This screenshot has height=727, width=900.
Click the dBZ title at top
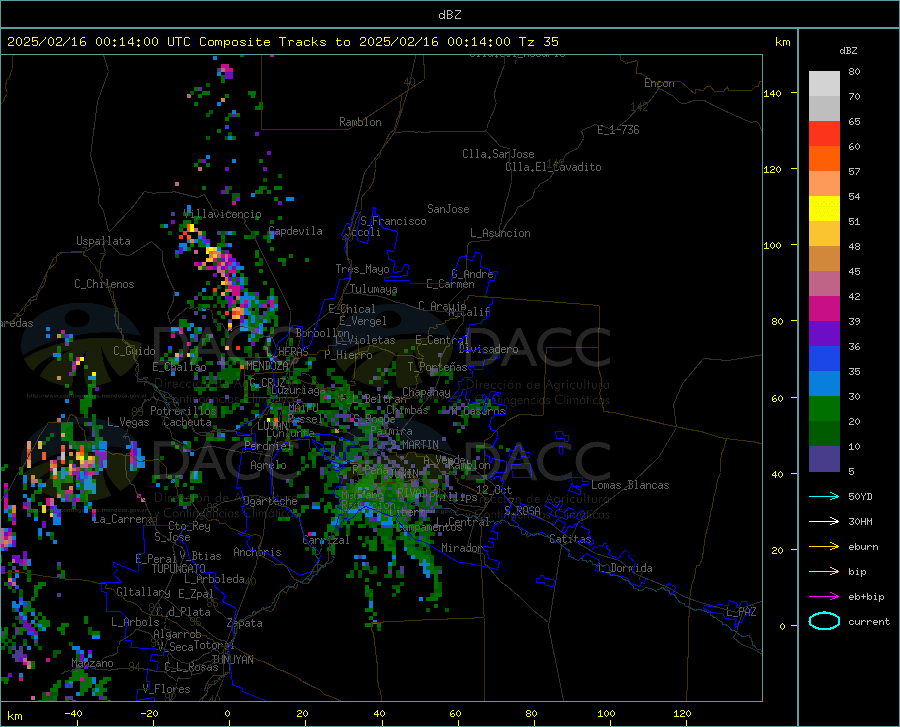click(449, 15)
